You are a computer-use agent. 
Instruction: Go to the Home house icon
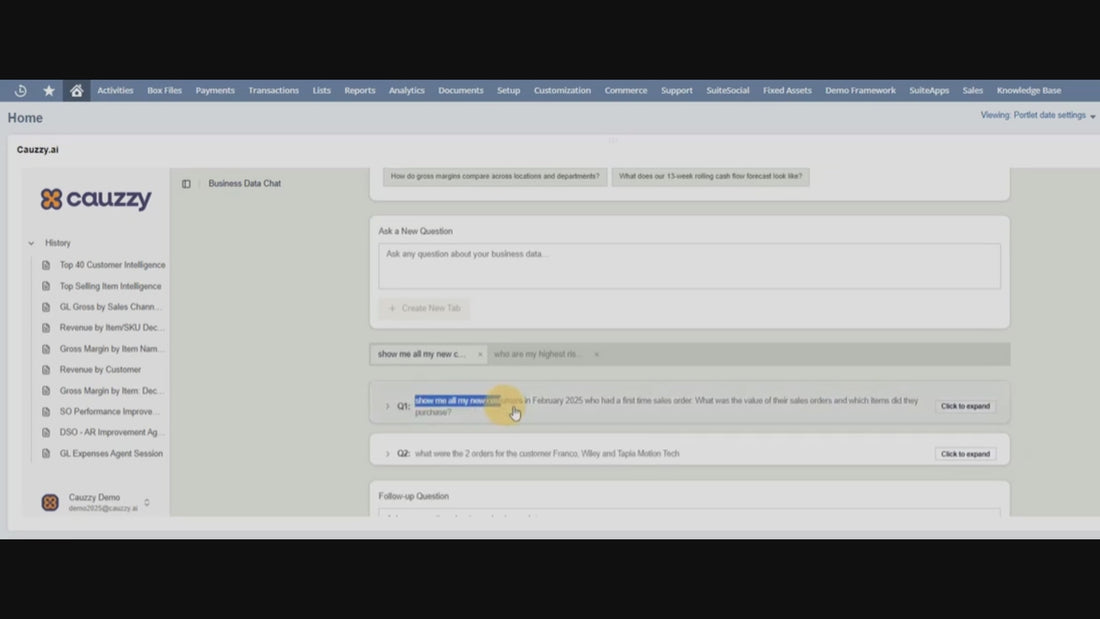pos(77,90)
